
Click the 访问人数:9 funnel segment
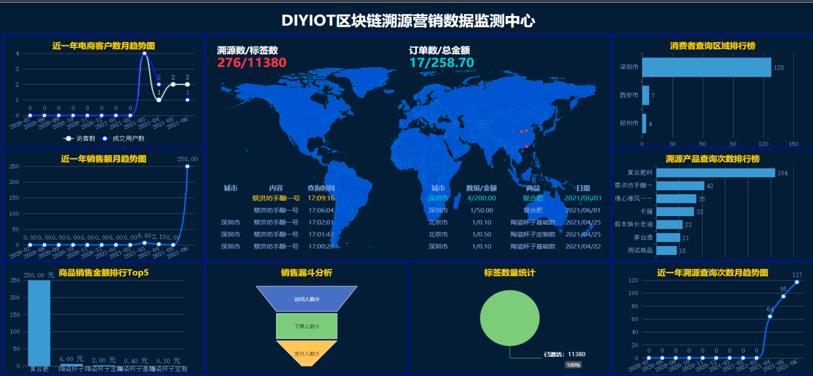pyautogui.click(x=306, y=299)
